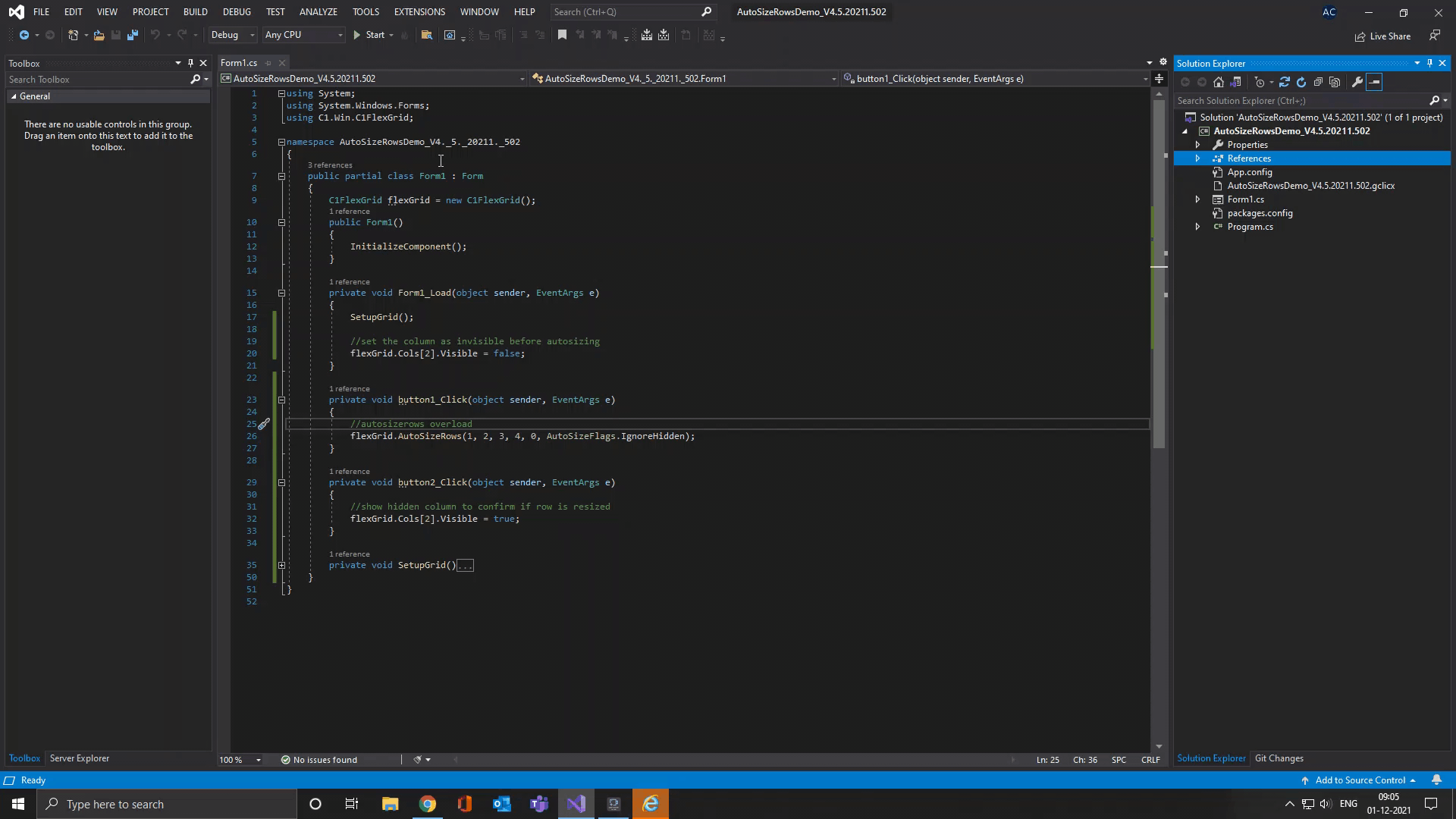The height and width of the screenshot is (819, 1456).
Task: Select packages.config in Solution Explorer
Action: point(1260,213)
